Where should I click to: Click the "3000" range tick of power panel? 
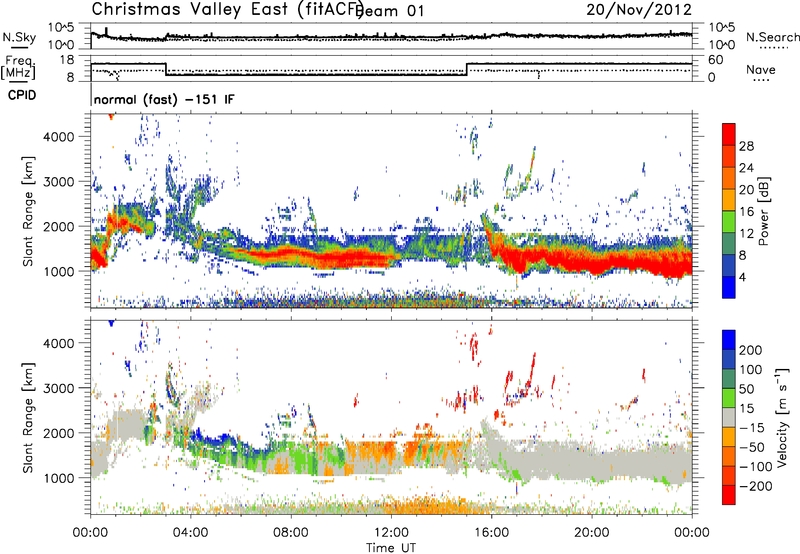pos(58,182)
